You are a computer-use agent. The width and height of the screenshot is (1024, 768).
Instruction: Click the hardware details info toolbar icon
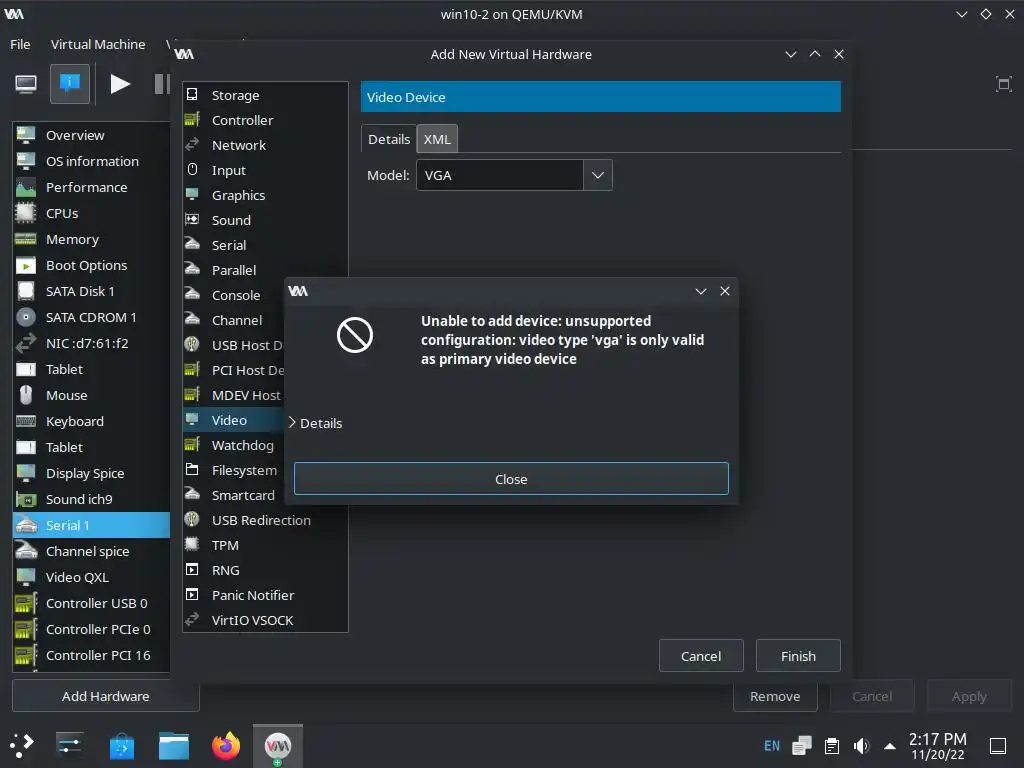click(70, 84)
